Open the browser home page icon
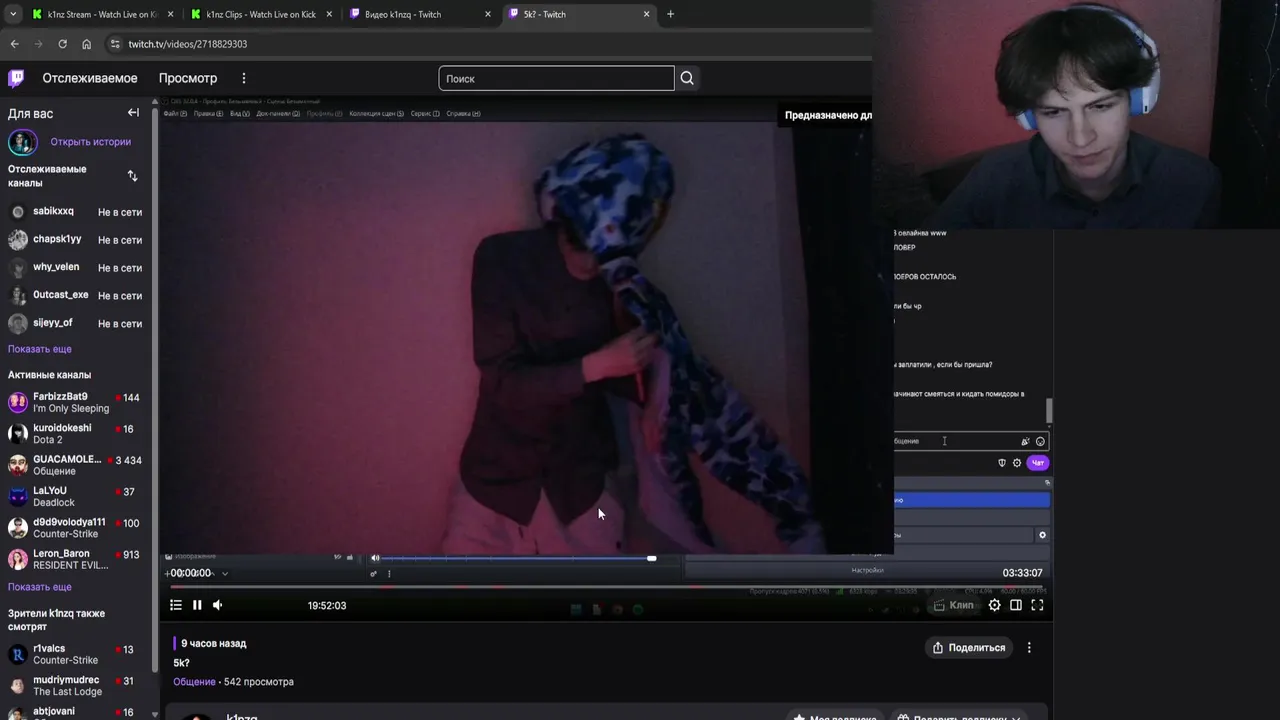Viewport: 1280px width, 720px height. point(86,44)
